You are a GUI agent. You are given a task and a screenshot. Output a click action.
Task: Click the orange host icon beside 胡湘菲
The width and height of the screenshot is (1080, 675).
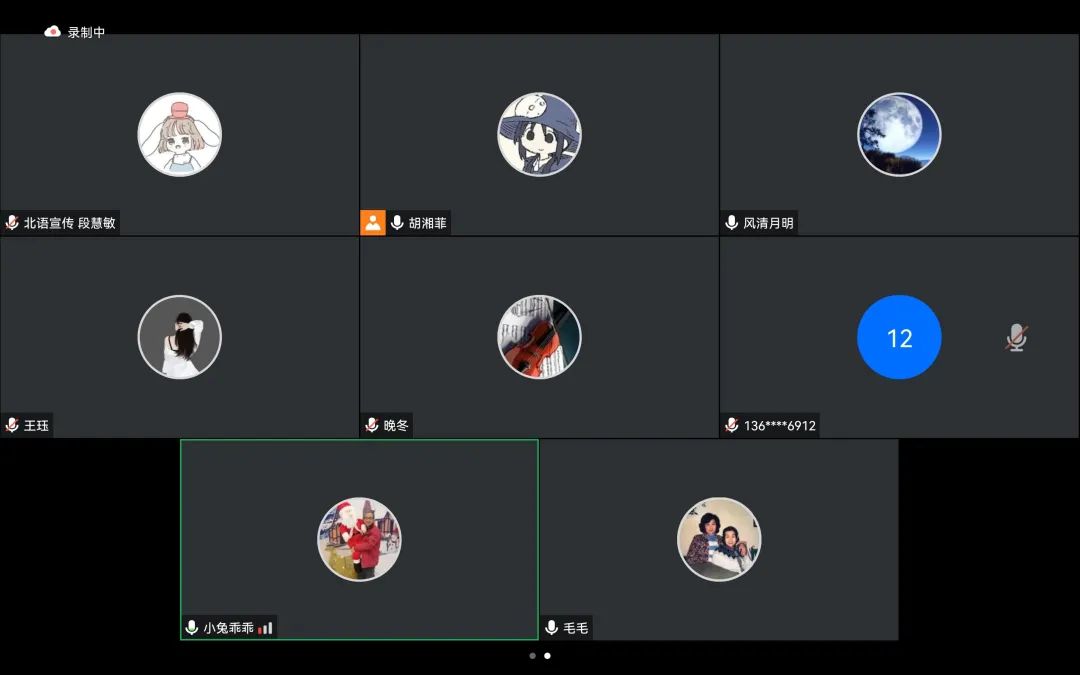pos(373,223)
